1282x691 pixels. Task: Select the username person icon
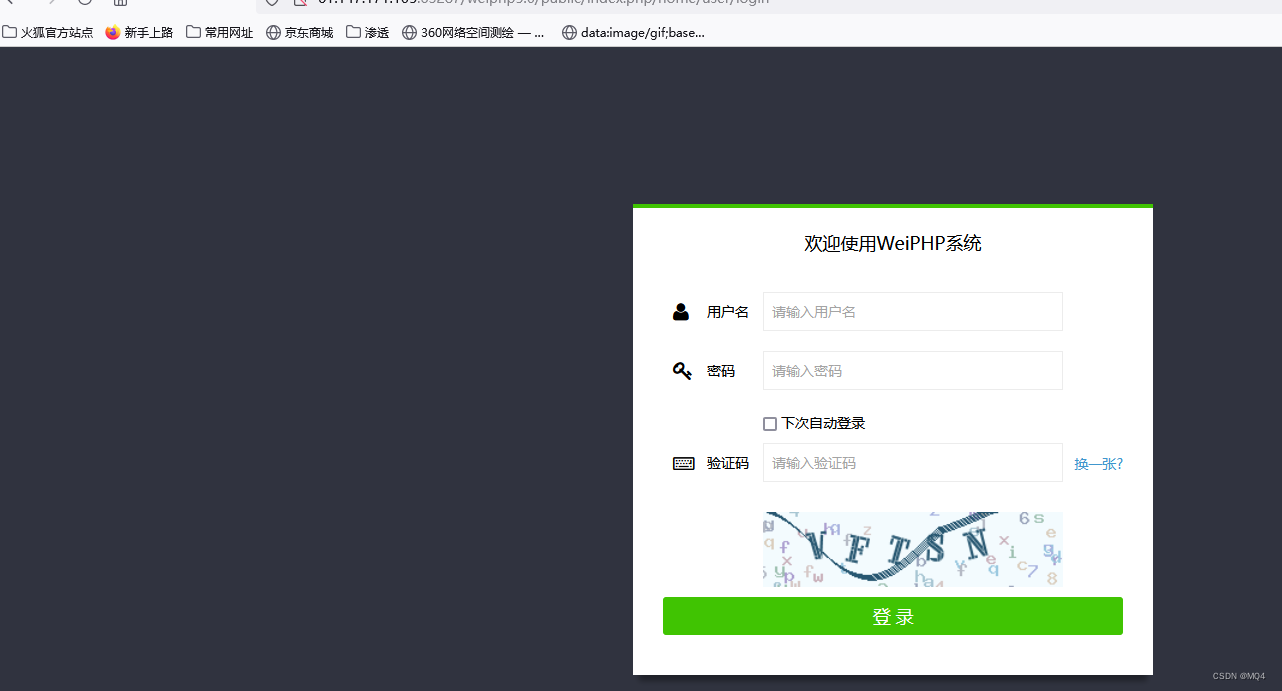click(x=681, y=311)
